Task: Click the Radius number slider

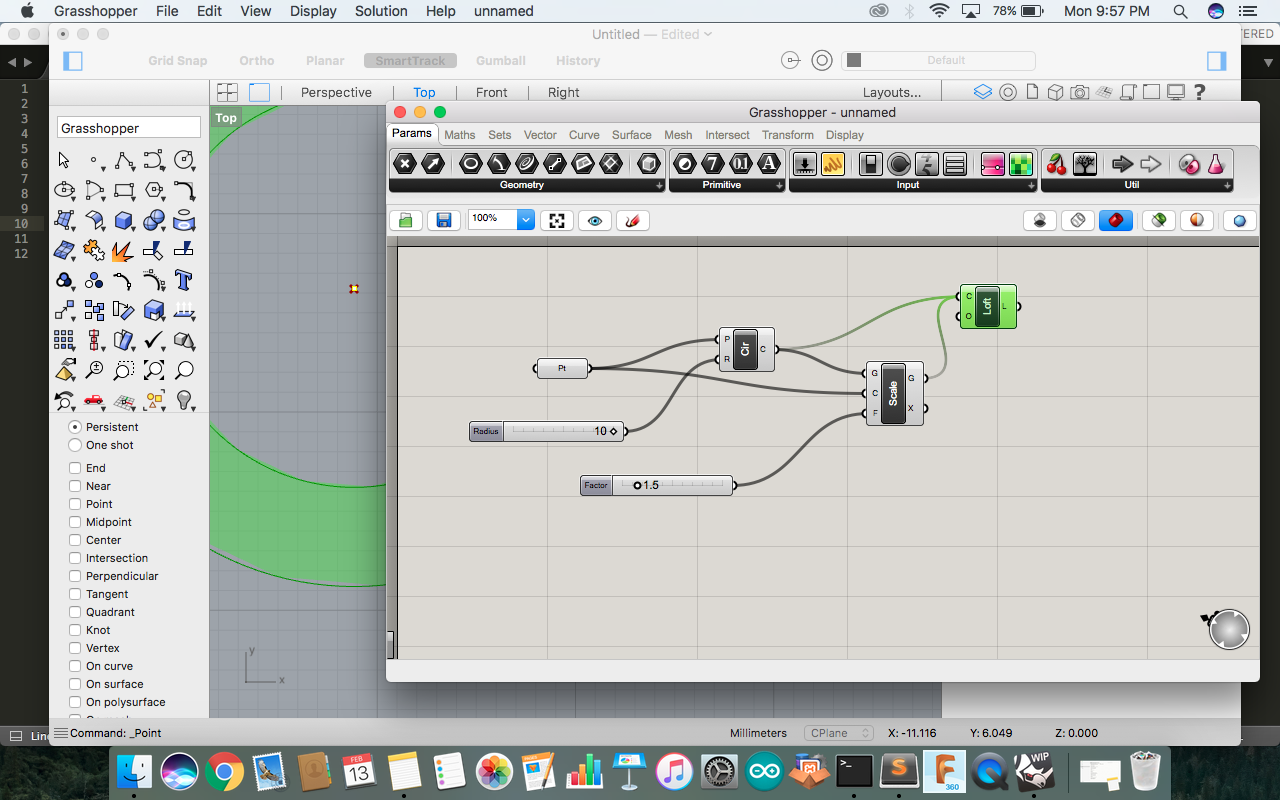Action: (547, 431)
